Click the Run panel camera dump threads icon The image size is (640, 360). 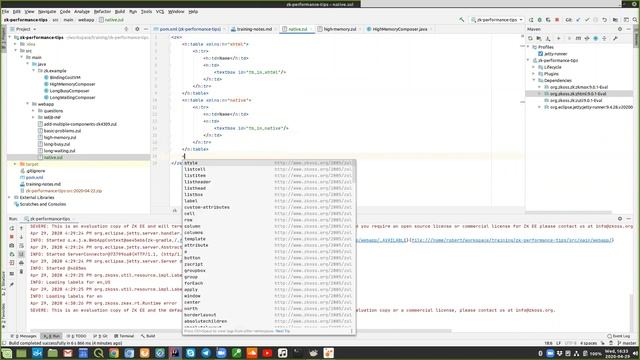(x=11, y=246)
